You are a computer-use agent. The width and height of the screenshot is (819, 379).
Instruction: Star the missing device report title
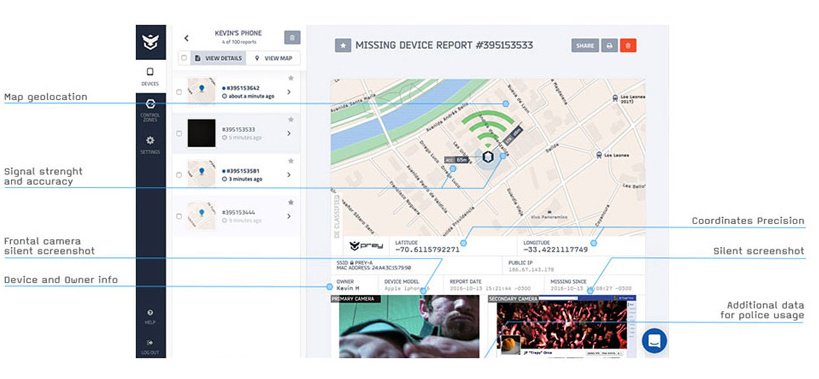pos(343,45)
